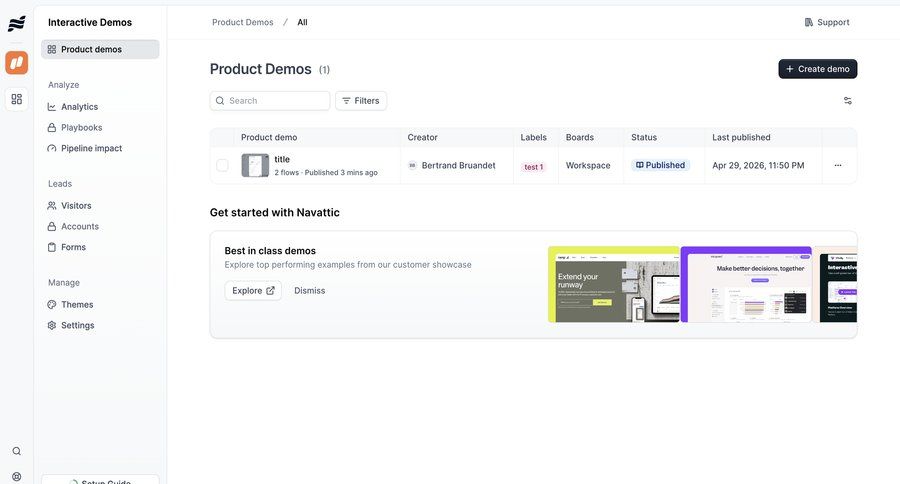Click the Product demo column header
This screenshot has height=484, width=900.
point(269,137)
